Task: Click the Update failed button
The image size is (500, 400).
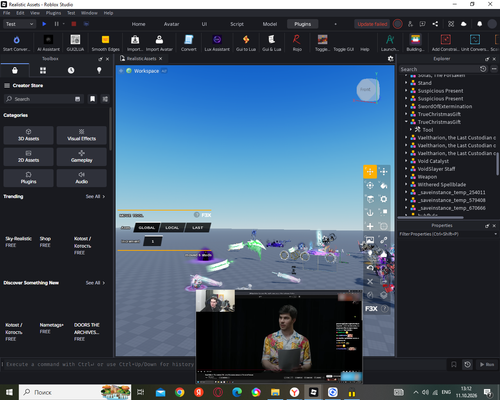Action: 372,24
